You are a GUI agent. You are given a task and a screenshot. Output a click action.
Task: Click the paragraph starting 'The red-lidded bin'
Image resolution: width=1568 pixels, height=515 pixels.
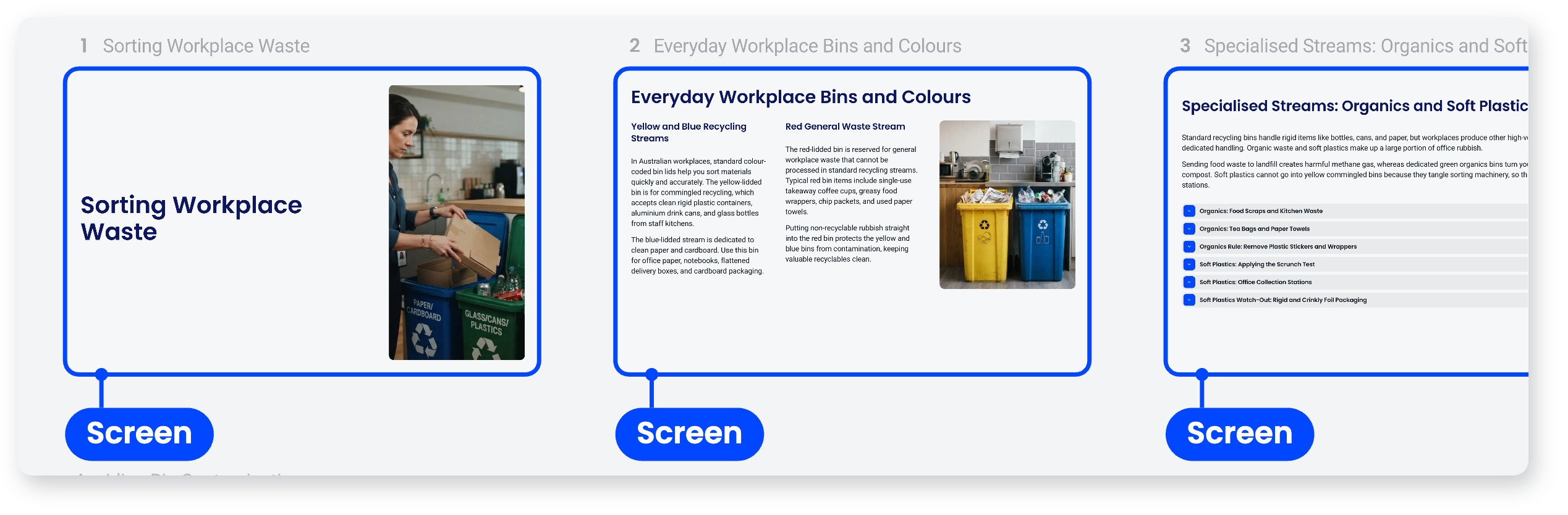pos(852,180)
